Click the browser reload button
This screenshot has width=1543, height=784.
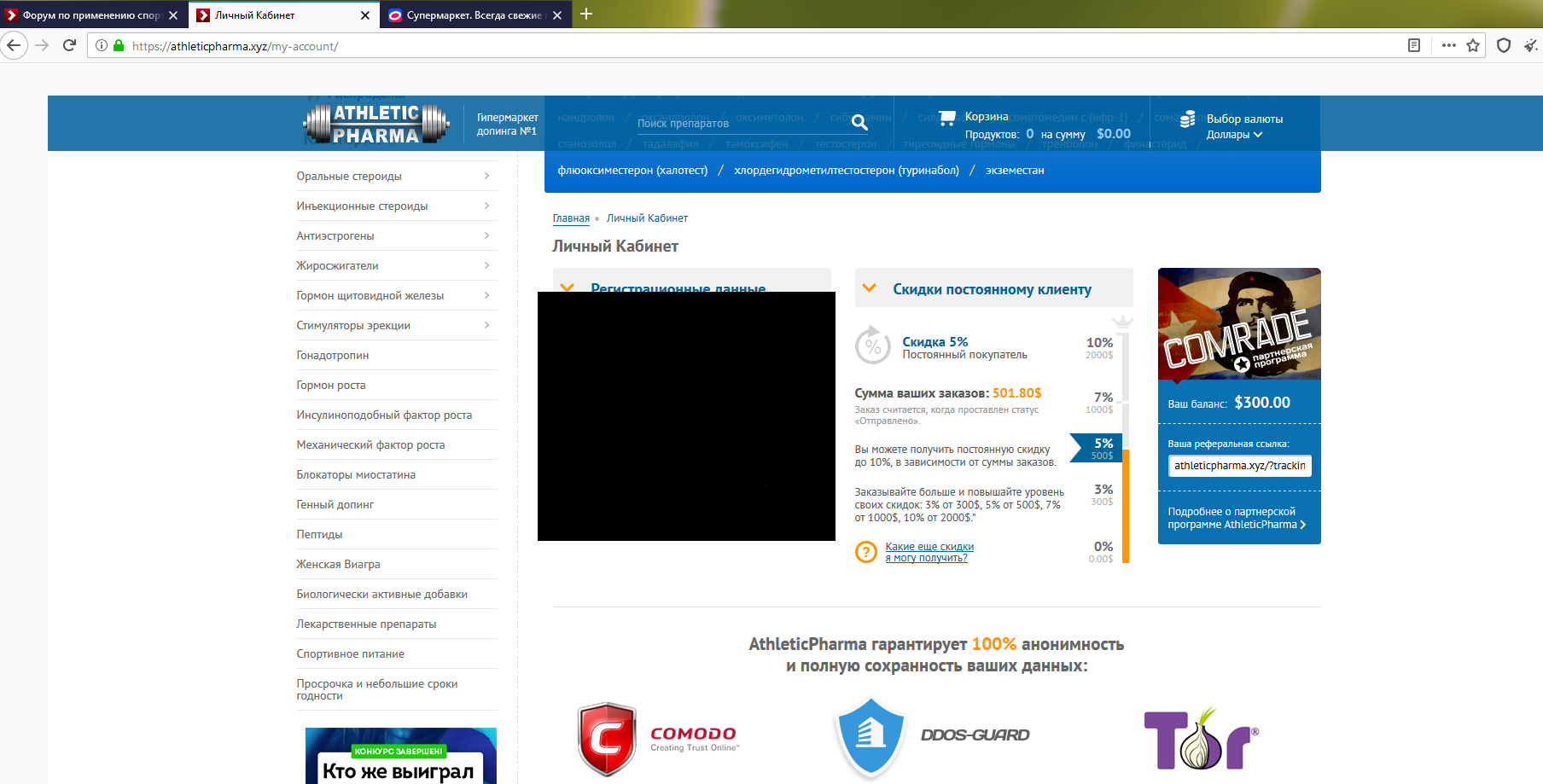(70, 45)
